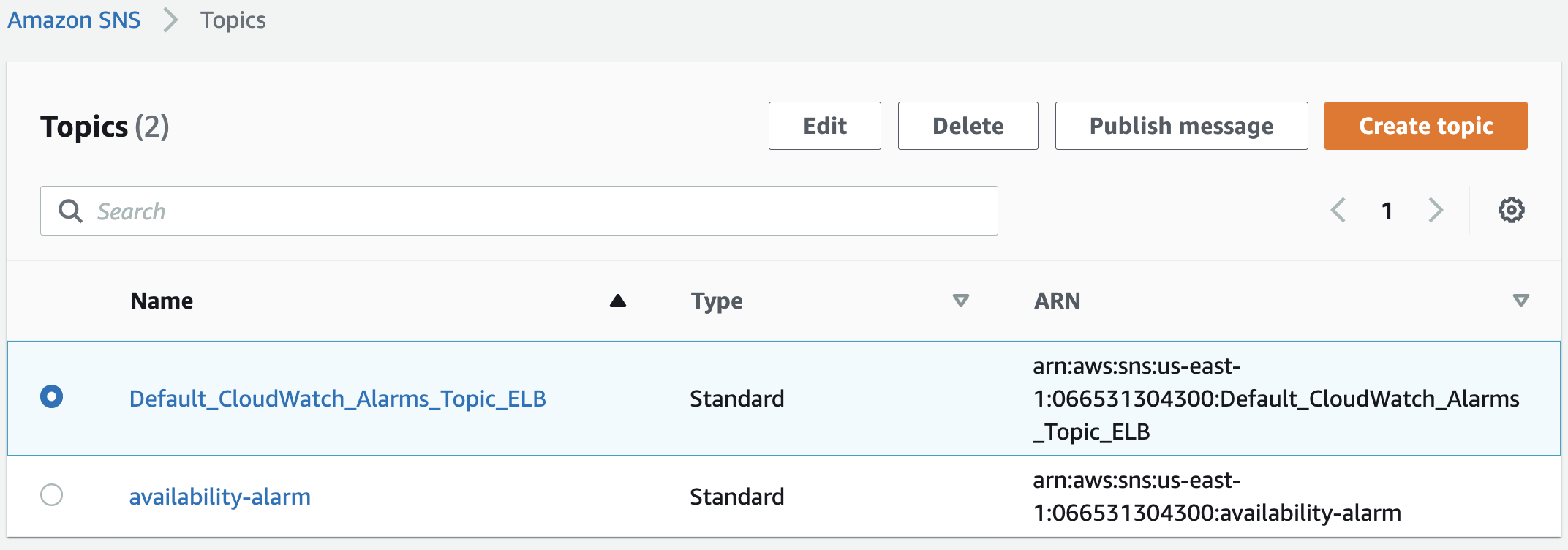
Task: Open table preferences gear icon
Action: (1511, 211)
